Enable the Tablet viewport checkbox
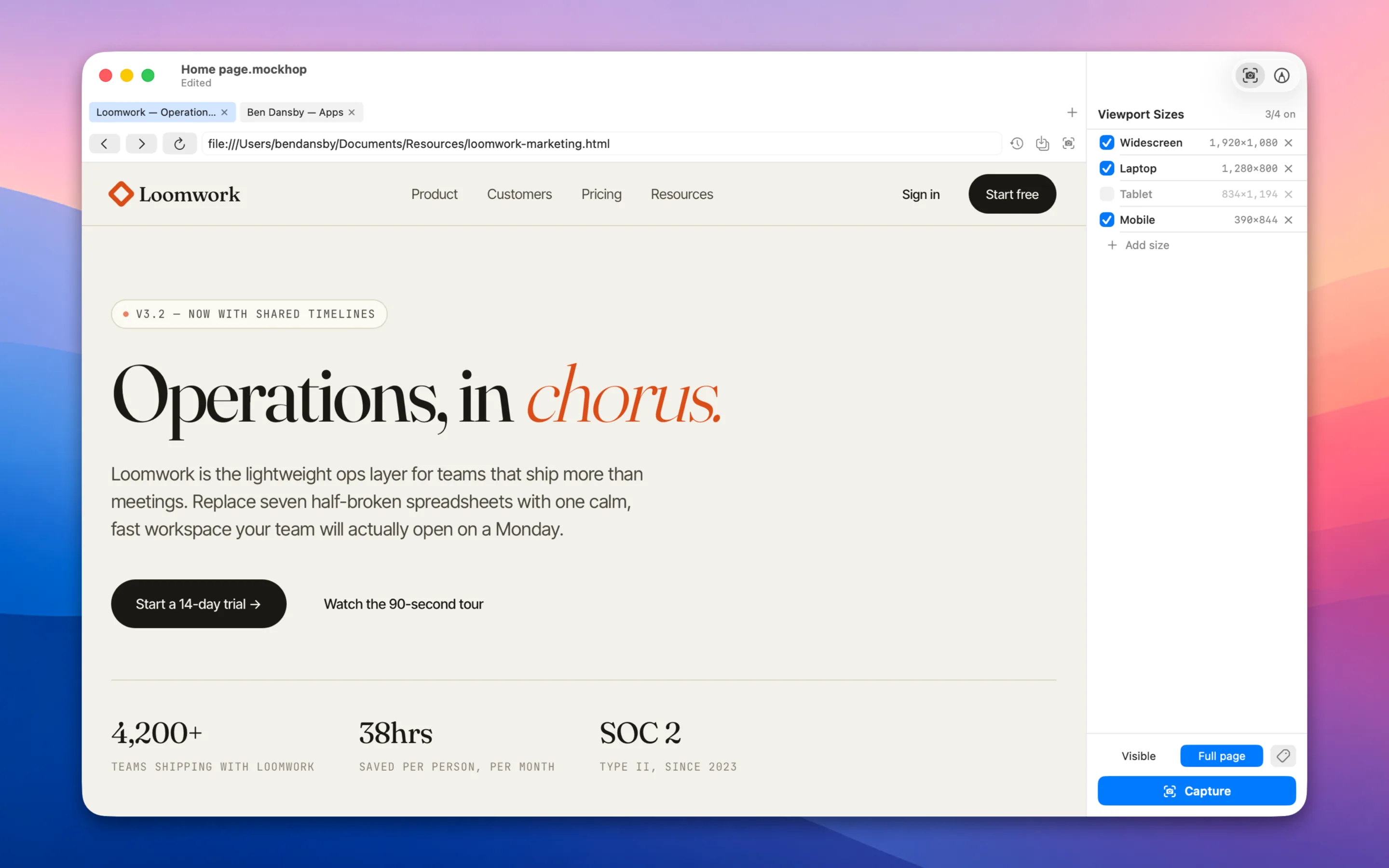1389x868 pixels. (1106, 195)
